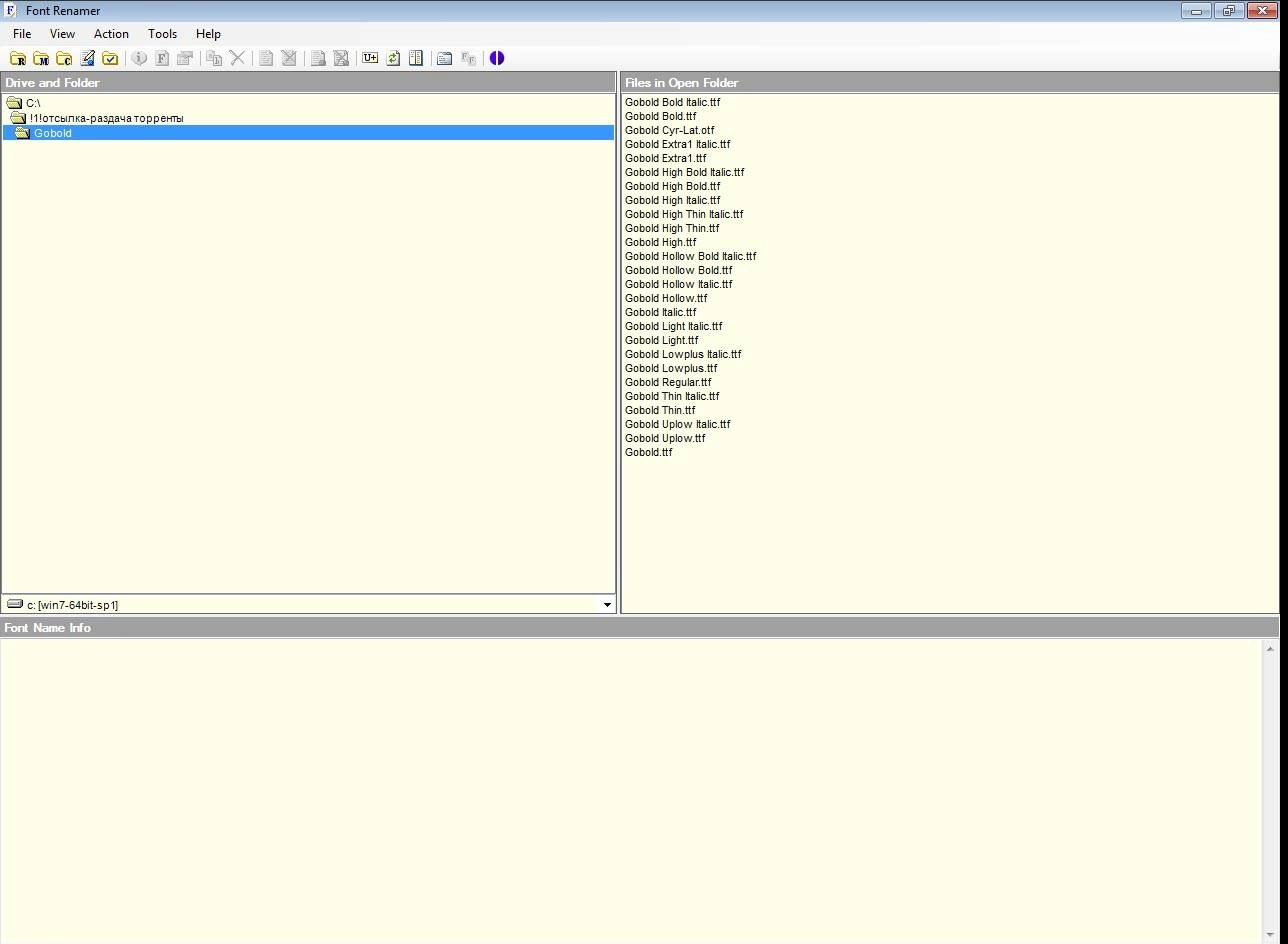Select file Gobold Light.ttf
Viewport: 1288px width, 944px height.
661,340
